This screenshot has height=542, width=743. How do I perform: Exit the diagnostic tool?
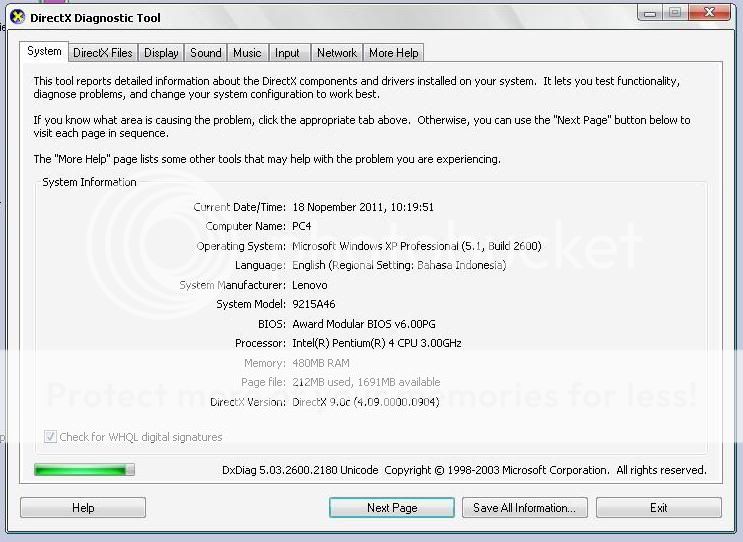tap(659, 507)
